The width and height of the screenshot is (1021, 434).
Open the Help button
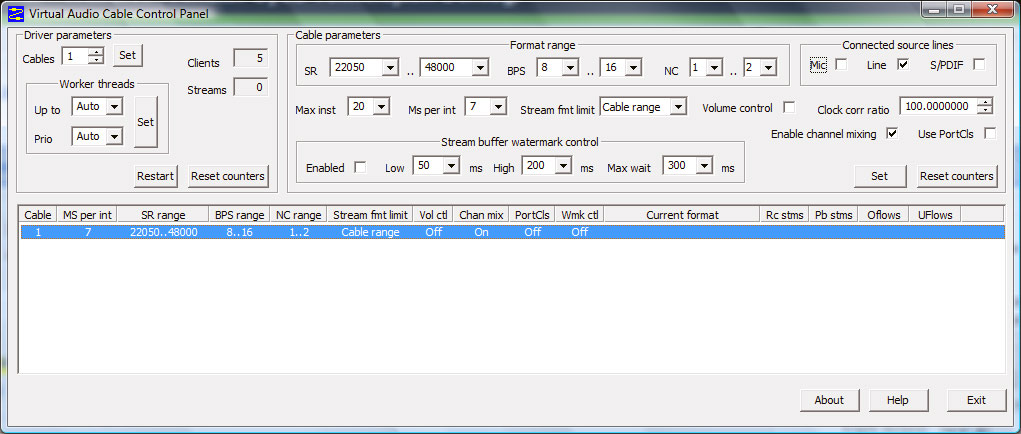[897, 400]
